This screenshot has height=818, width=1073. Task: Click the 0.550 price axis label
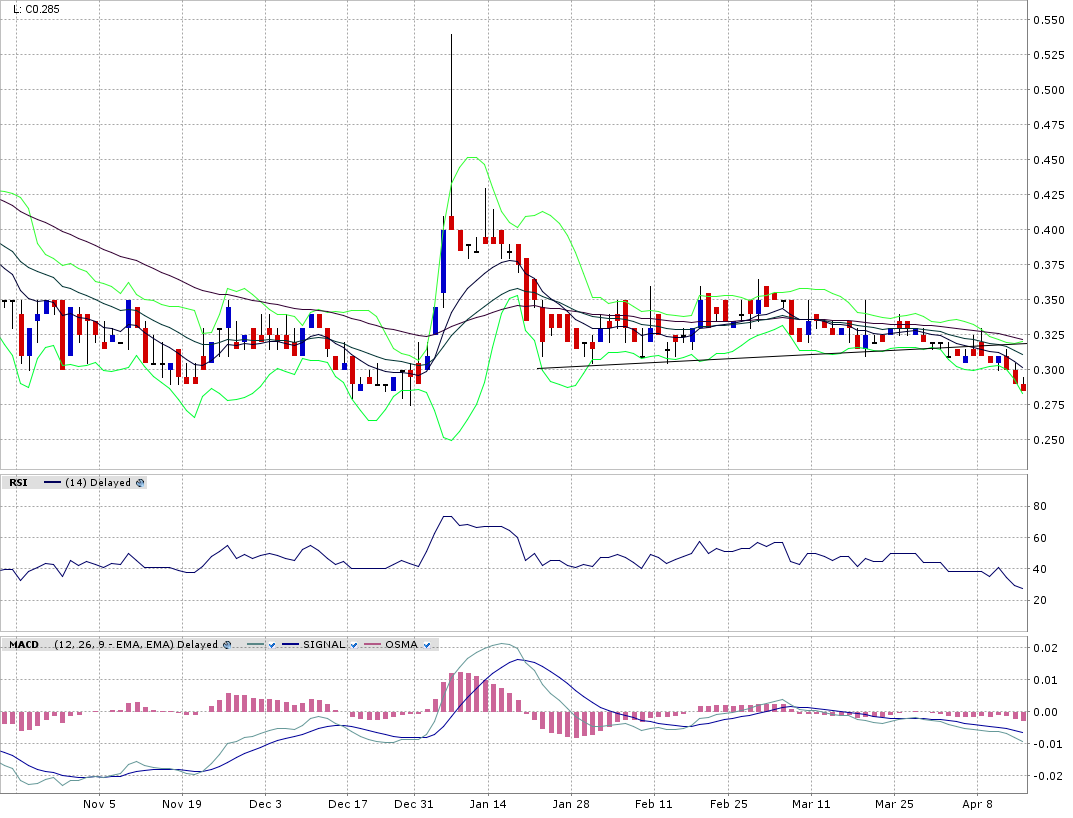(1048, 20)
